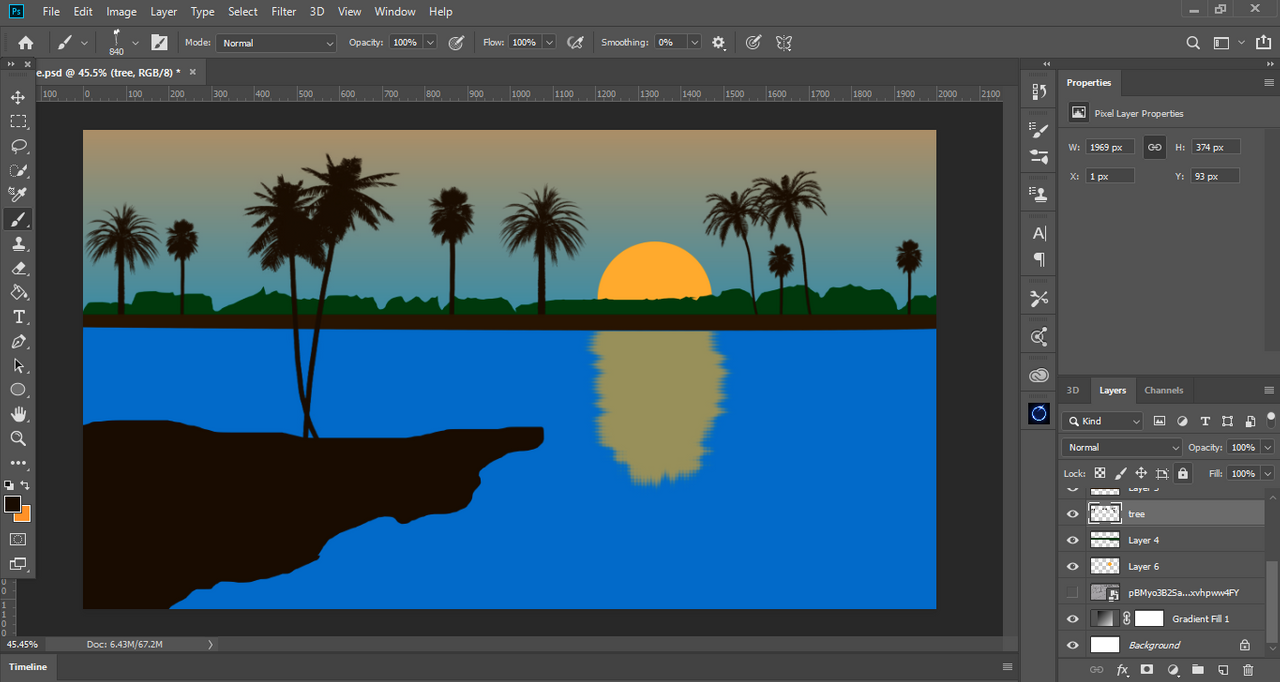The image size is (1280, 682).
Task: Open the Creative Cloud Libraries panel icon
Action: [1039, 376]
